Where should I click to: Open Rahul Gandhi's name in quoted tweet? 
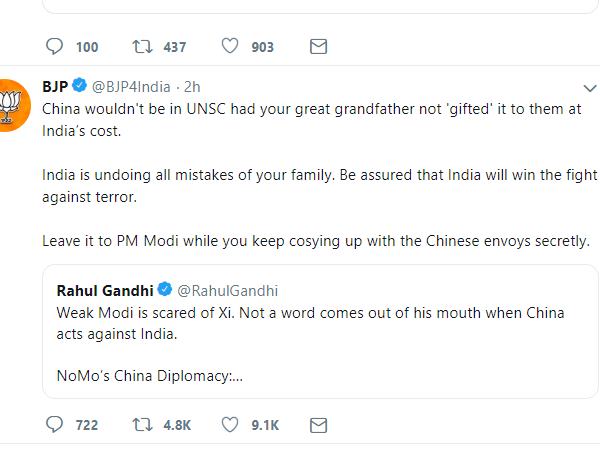[105, 291]
